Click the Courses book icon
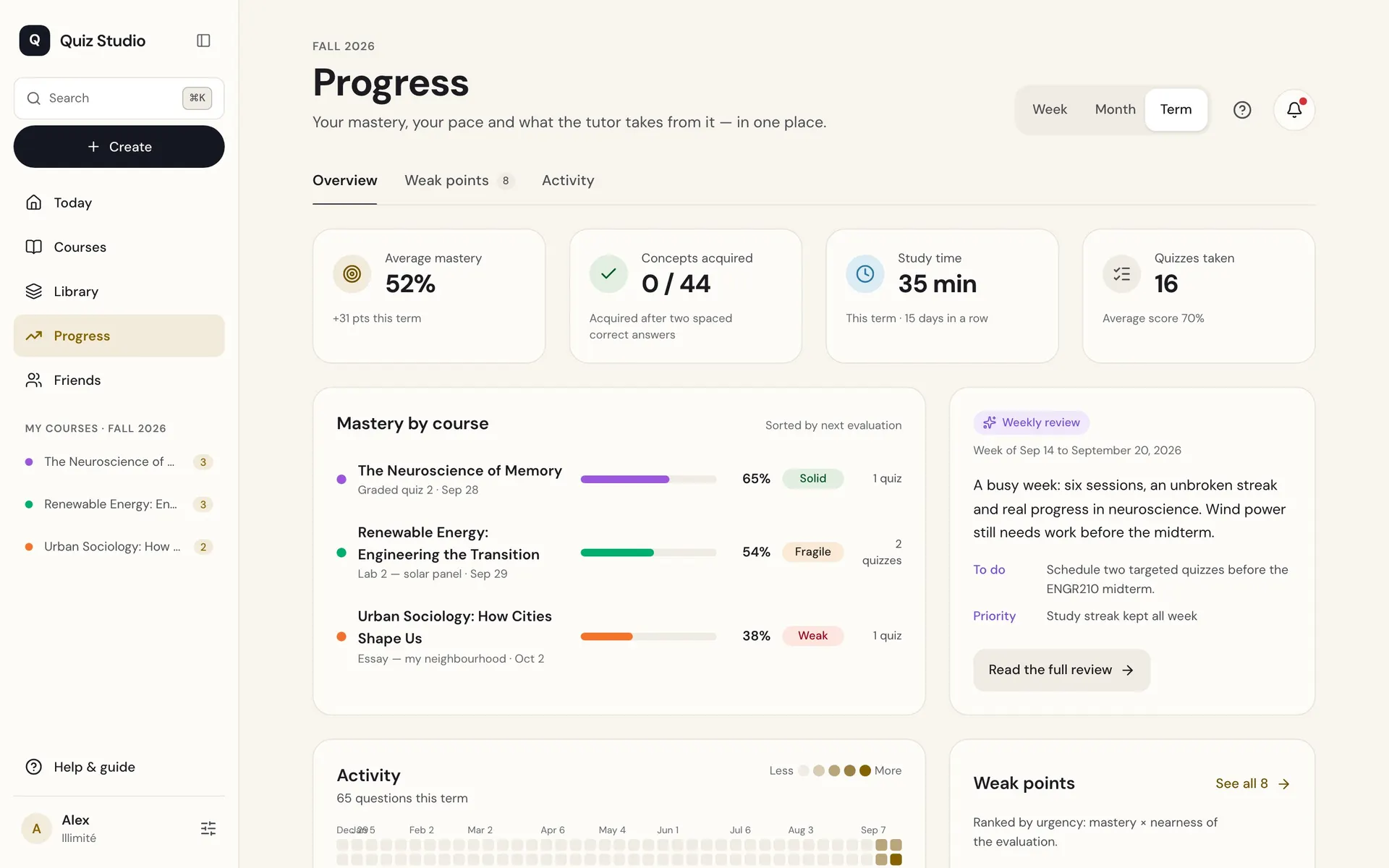This screenshot has height=868, width=1389. point(33,247)
